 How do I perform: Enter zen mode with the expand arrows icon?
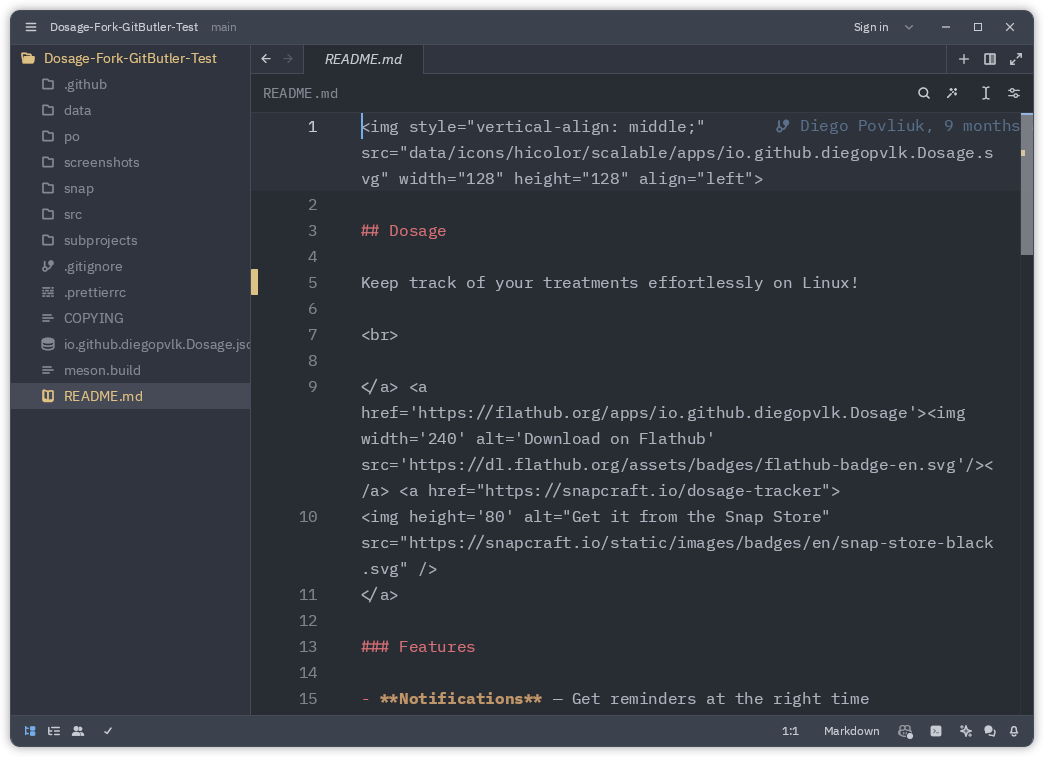coord(1016,59)
